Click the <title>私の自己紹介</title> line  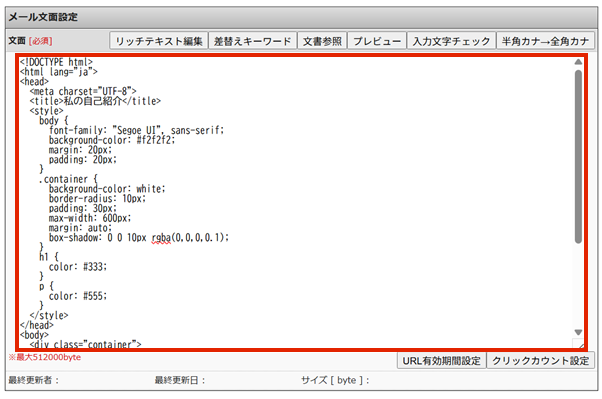coord(95,101)
